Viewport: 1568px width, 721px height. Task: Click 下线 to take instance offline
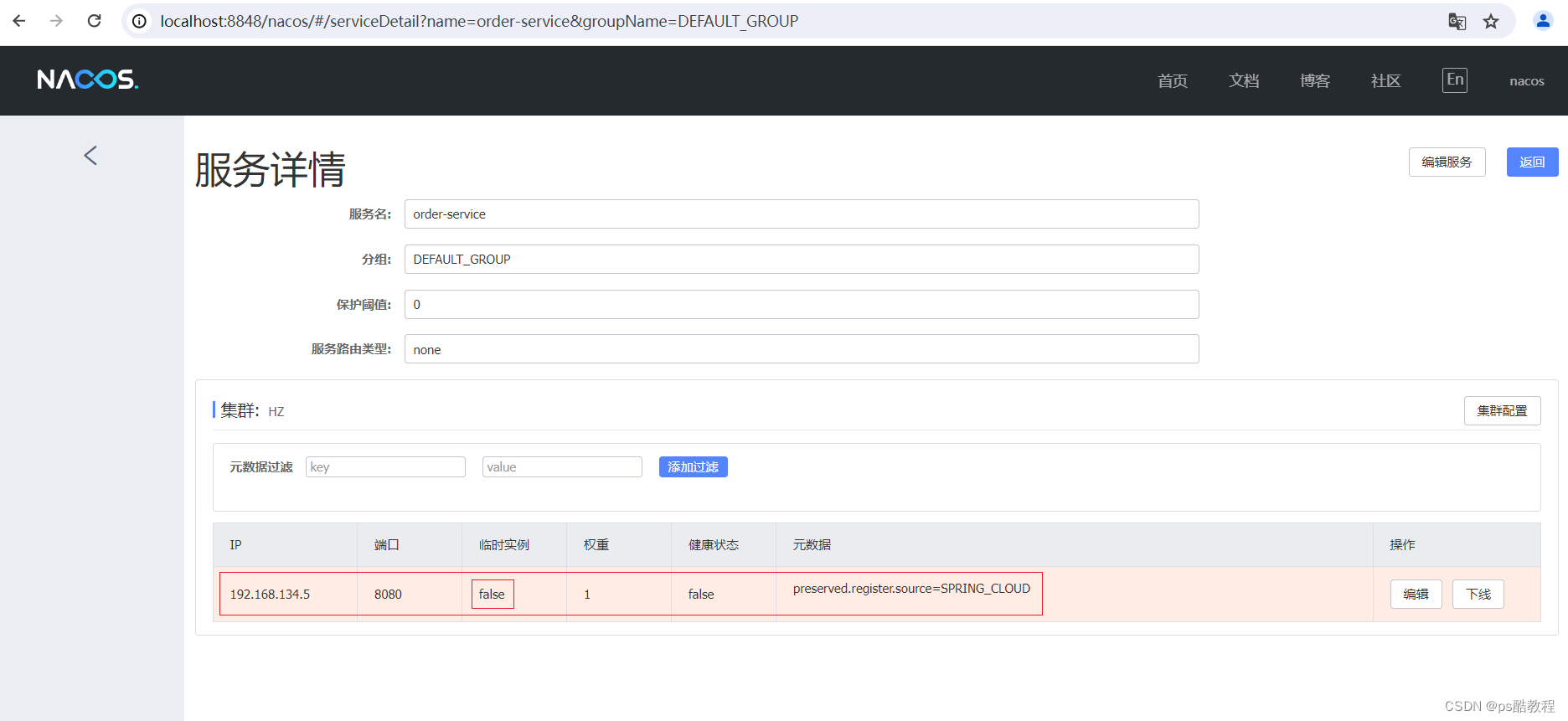tap(1478, 595)
